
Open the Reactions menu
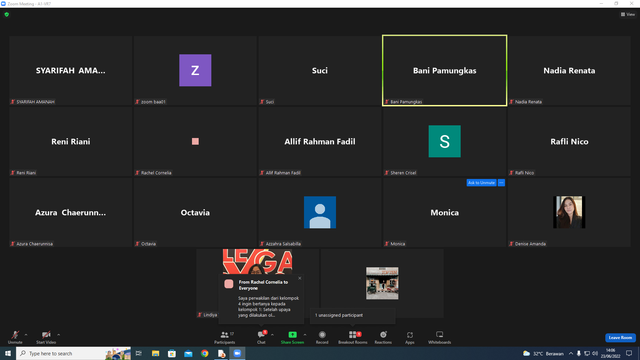pyautogui.click(x=383, y=337)
